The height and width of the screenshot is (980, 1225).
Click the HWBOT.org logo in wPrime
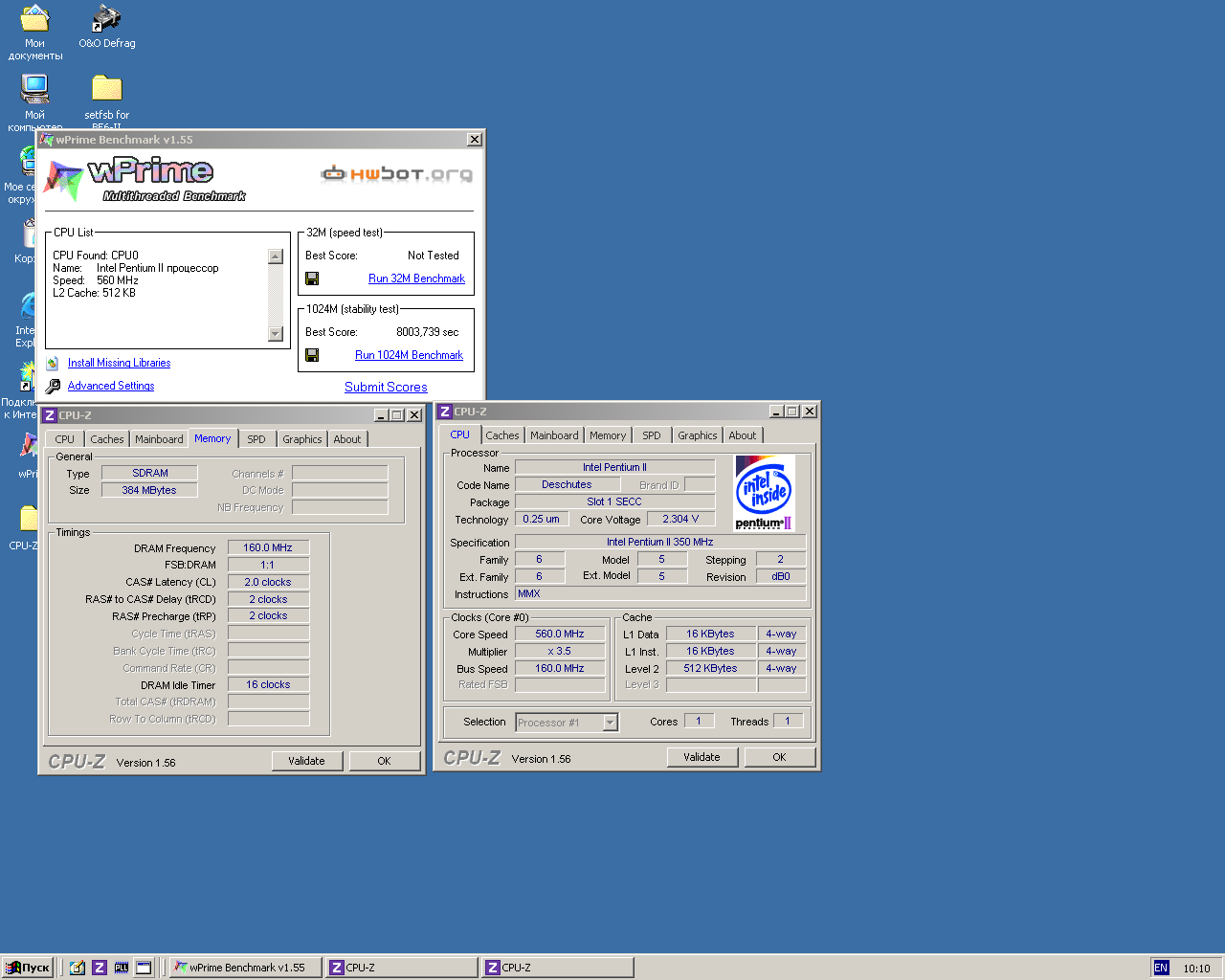(396, 173)
